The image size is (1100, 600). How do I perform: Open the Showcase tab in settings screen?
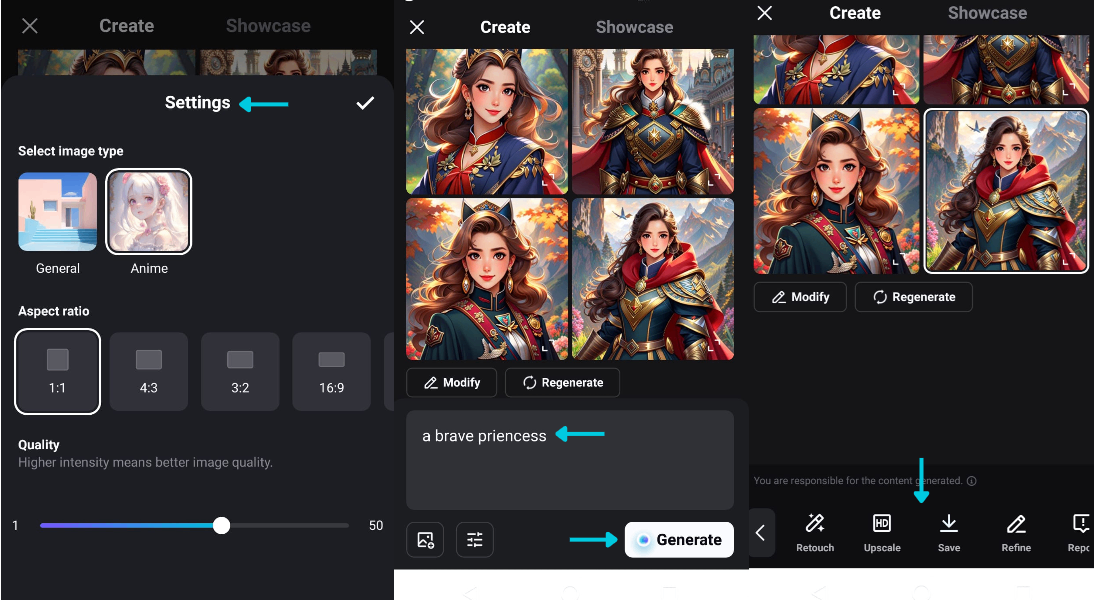(x=268, y=26)
